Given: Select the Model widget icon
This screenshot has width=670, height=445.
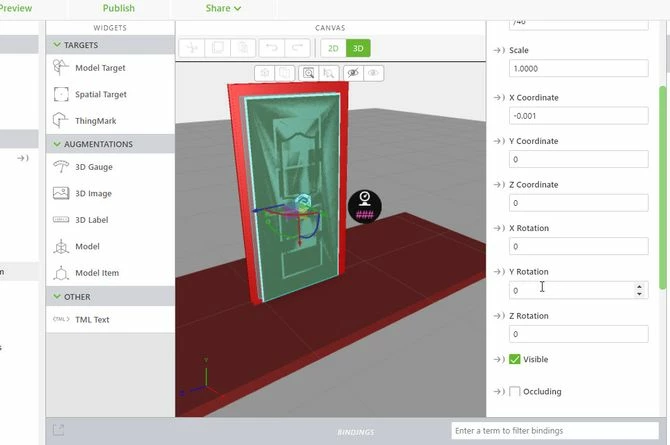Looking at the screenshot, I should click(x=61, y=246).
